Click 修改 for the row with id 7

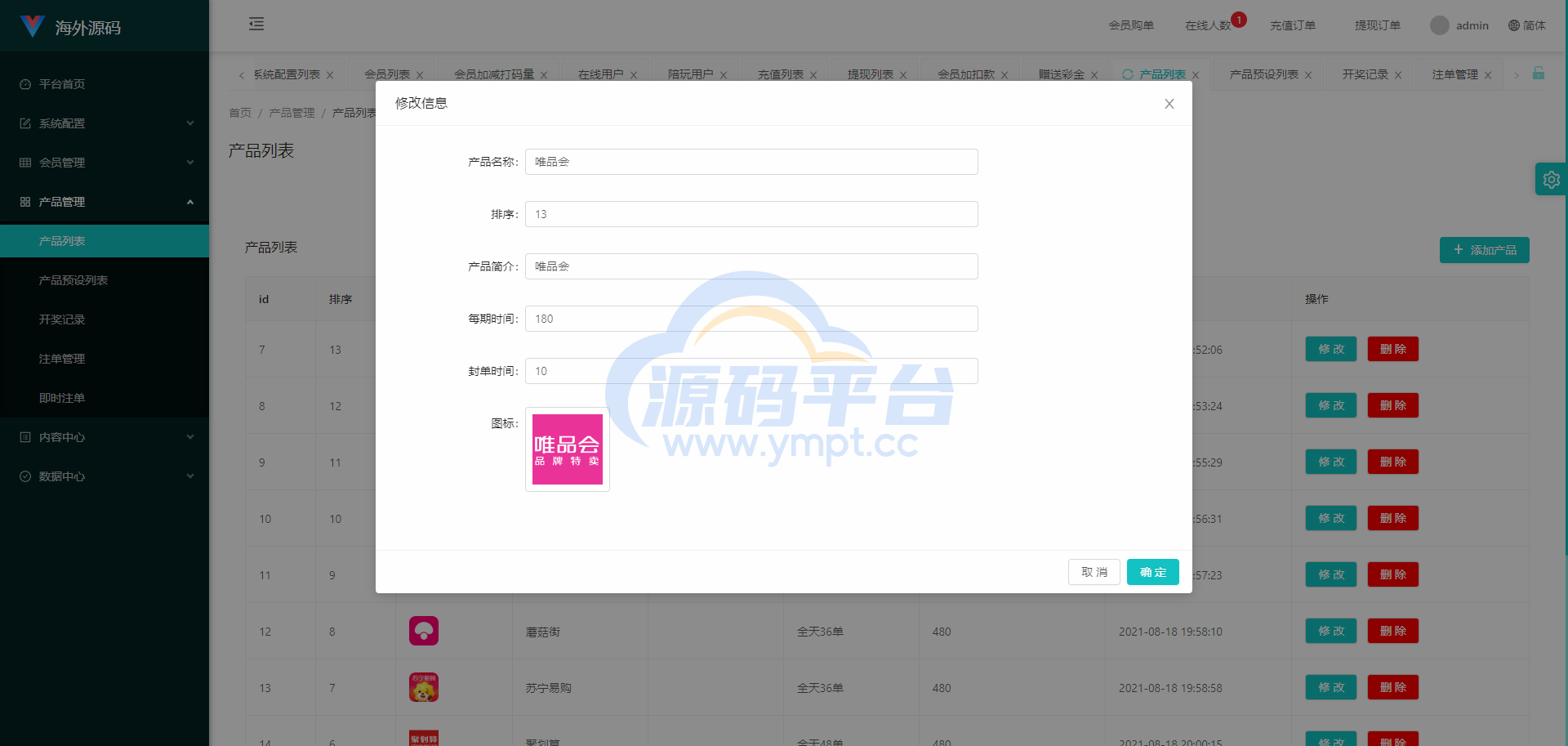pos(1331,349)
